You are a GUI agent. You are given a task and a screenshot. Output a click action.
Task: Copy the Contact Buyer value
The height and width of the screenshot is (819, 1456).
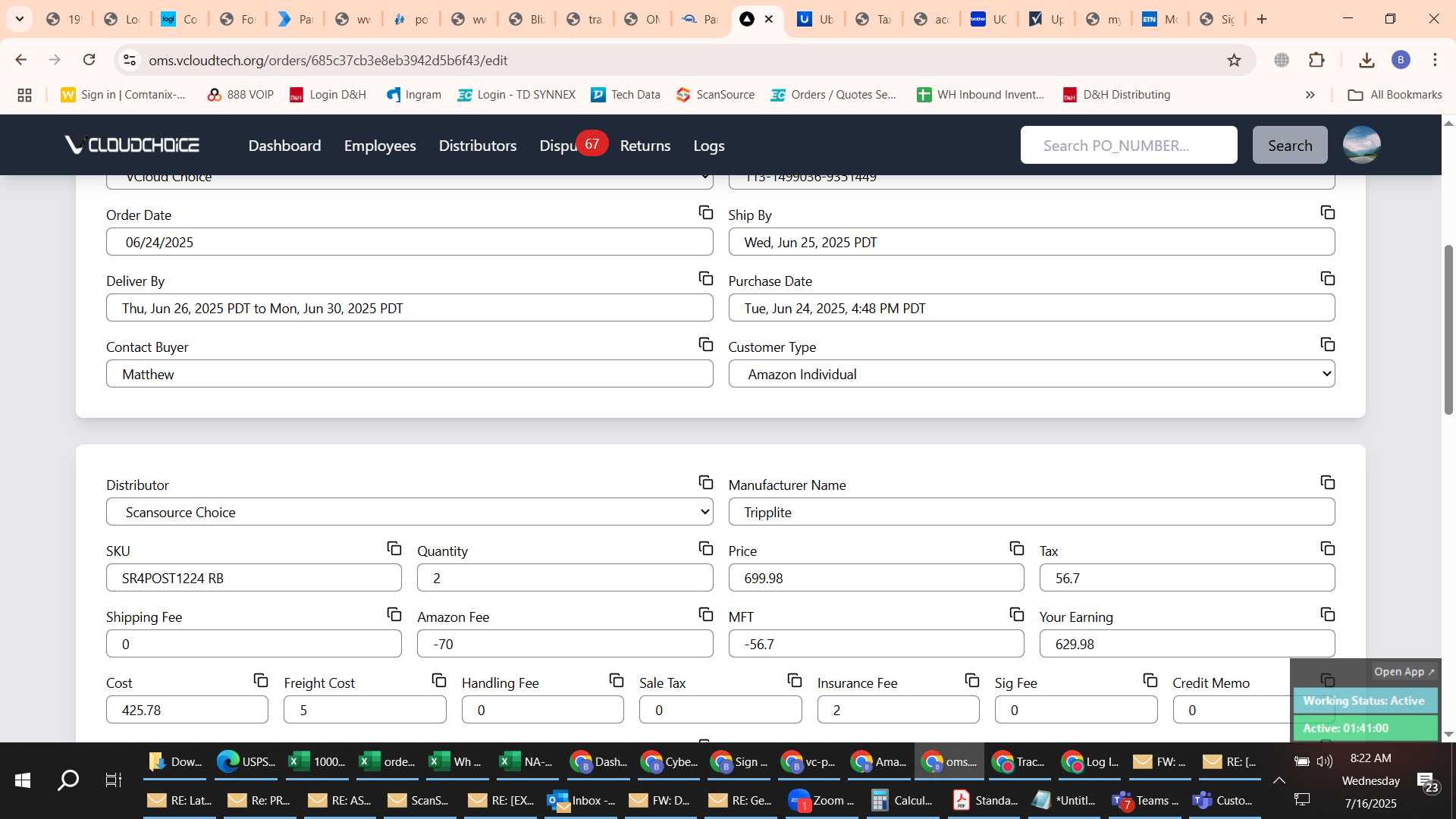click(x=706, y=344)
